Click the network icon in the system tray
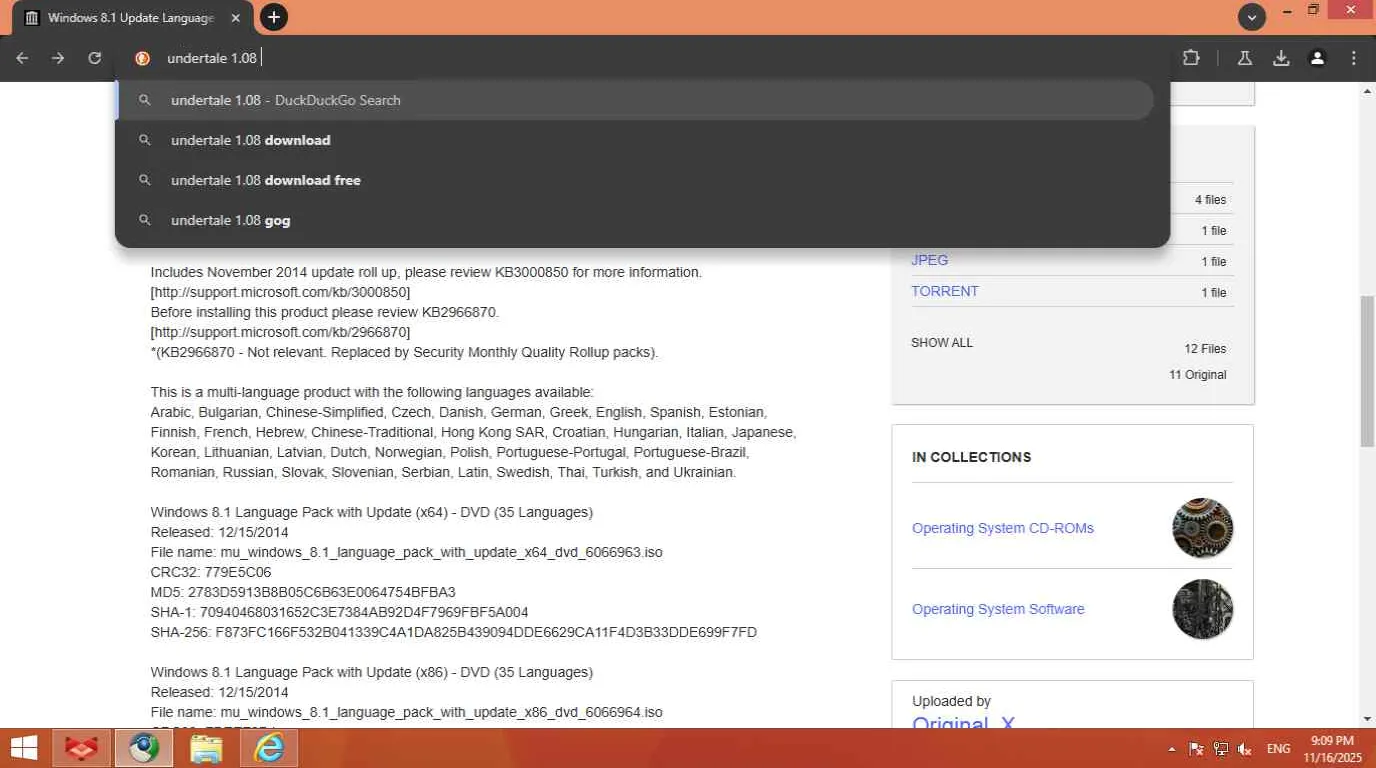Screen dimensions: 1376x768 click(1220, 748)
